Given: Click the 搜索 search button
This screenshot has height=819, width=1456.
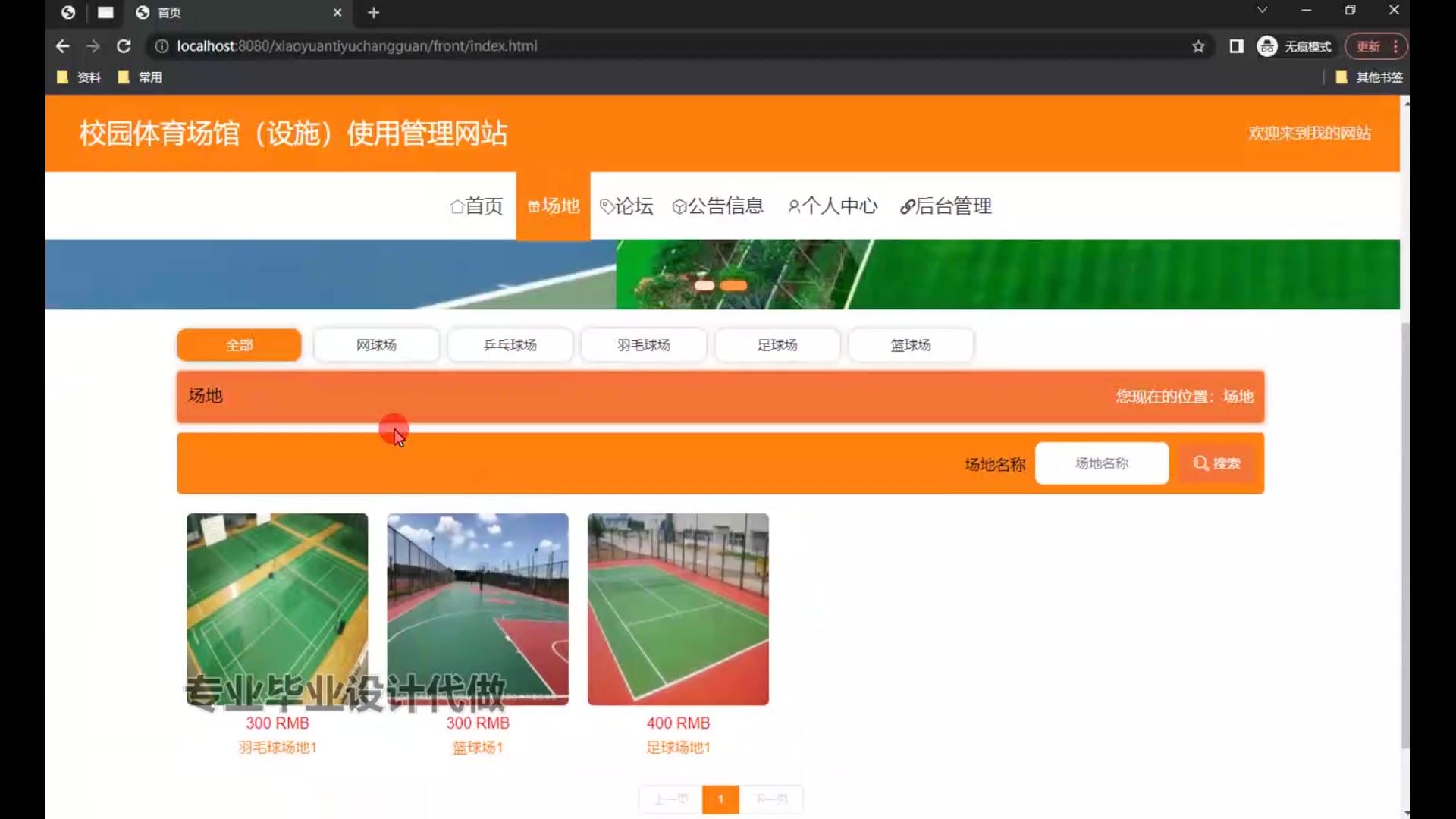Looking at the screenshot, I should (1216, 463).
